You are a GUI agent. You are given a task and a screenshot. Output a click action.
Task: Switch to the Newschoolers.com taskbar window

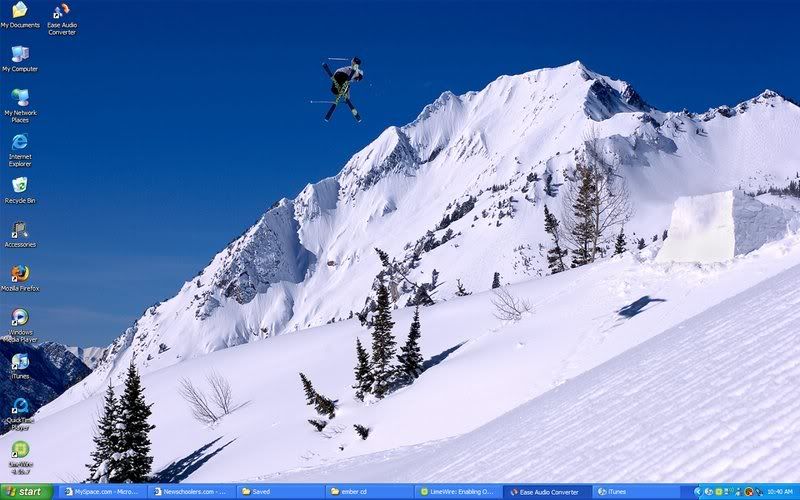(192, 492)
